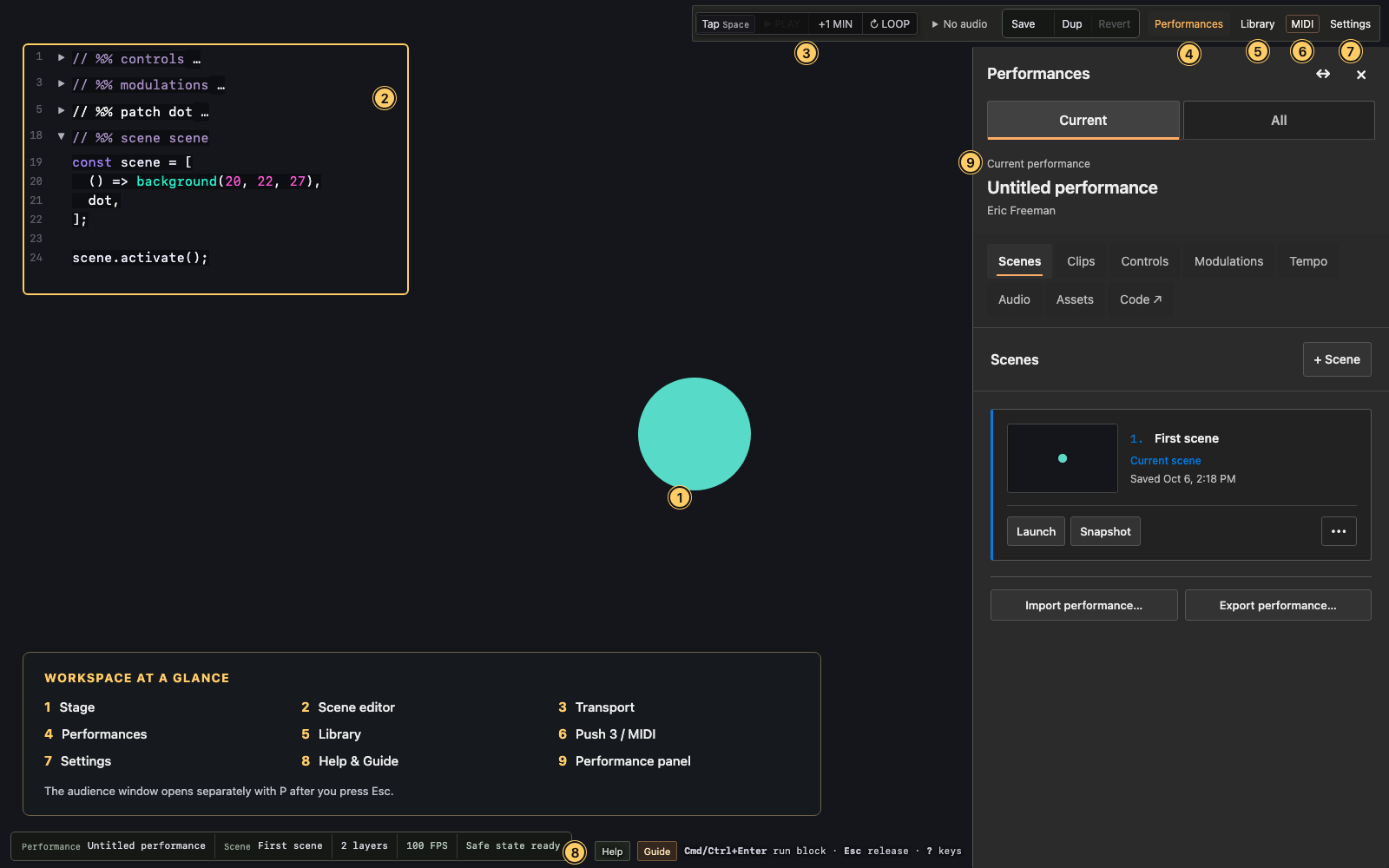Screen dimensions: 1389x868
Task: Click Performance name in the status bar
Action: [114, 846]
